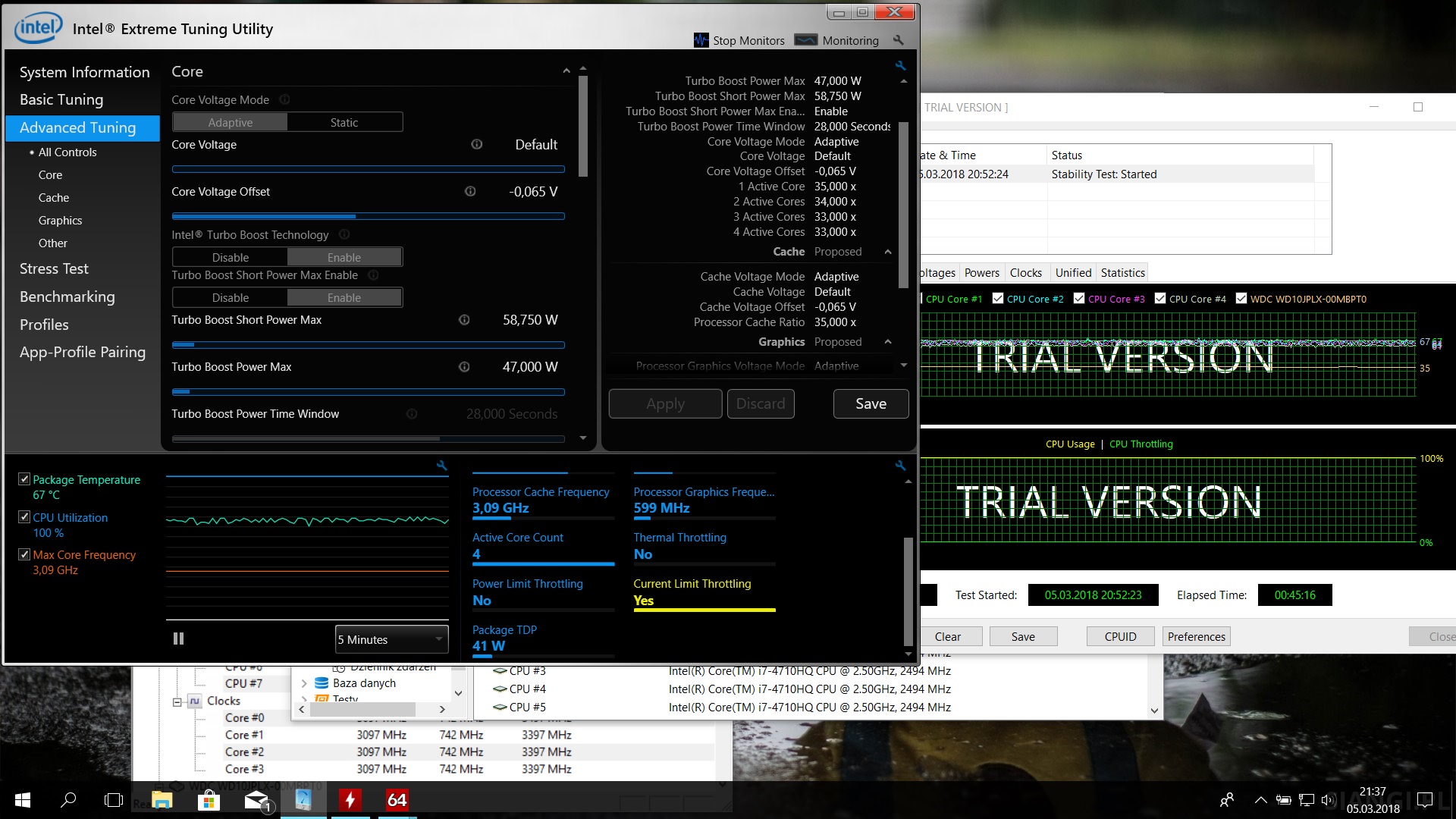Toggle CPU Utilization checkbox
This screenshot has width=1456, height=819.
click(x=24, y=516)
